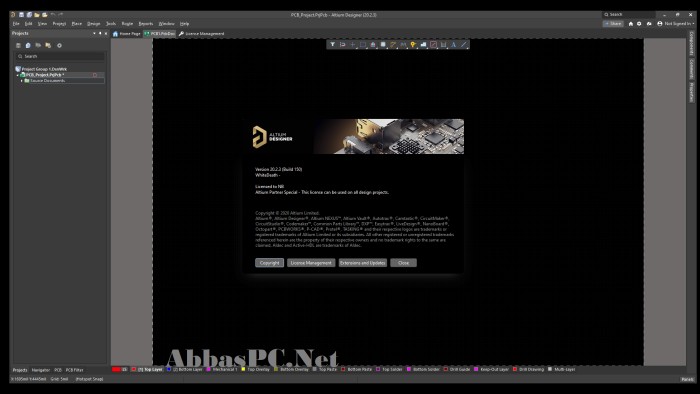Open the PCB Filter panel tab
The width and height of the screenshot is (700, 394).
click(75, 370)
